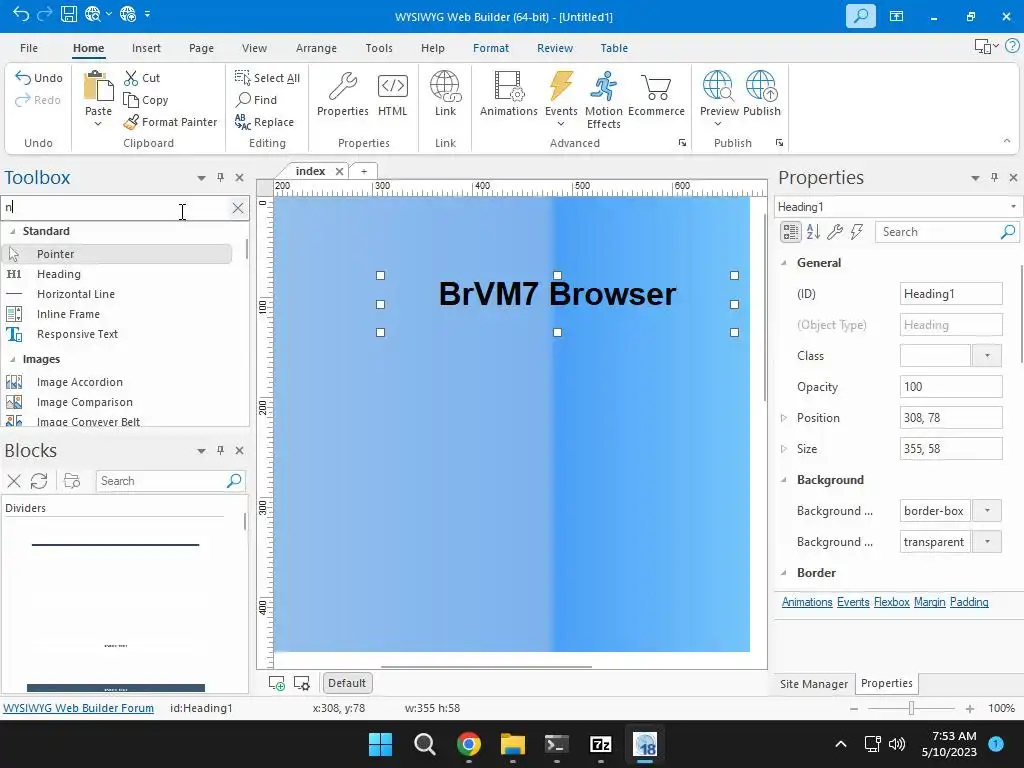The width and height of the screenshot is (1024, 768).
Task: Open the Heading1 object selector dropdown
Action: tap(1013, 206)
